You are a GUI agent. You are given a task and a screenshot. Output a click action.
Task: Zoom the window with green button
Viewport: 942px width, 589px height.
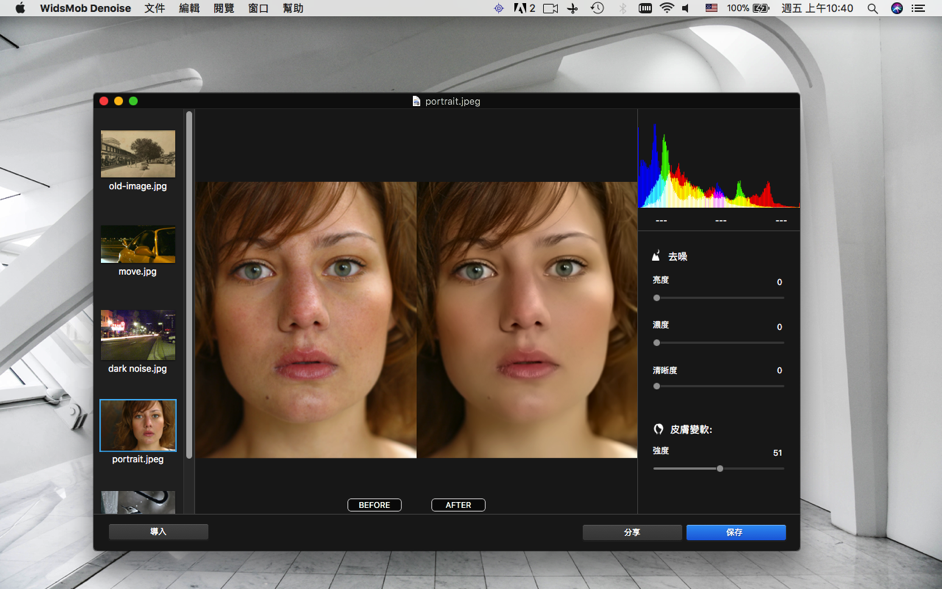tap(133, 101)
